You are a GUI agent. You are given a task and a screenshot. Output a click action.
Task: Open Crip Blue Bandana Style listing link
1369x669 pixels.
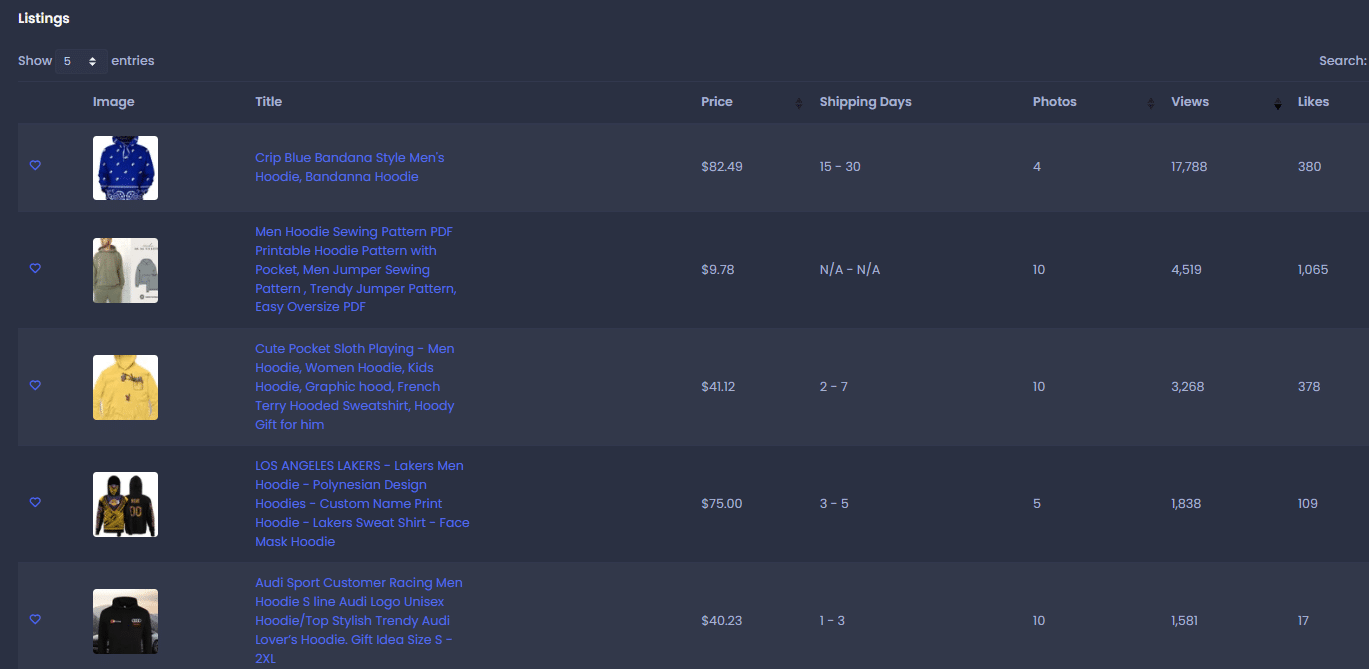click(x=349, y=167)
